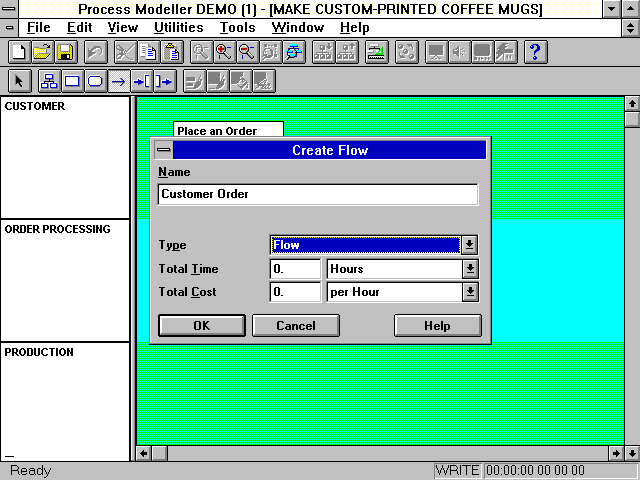Click the blue question mark help icon
The image size is (640, 480).
tap(535, 52)
